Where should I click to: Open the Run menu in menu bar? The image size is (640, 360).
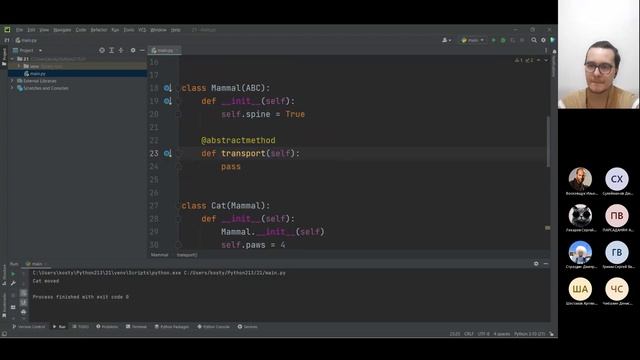click(115, 30)
